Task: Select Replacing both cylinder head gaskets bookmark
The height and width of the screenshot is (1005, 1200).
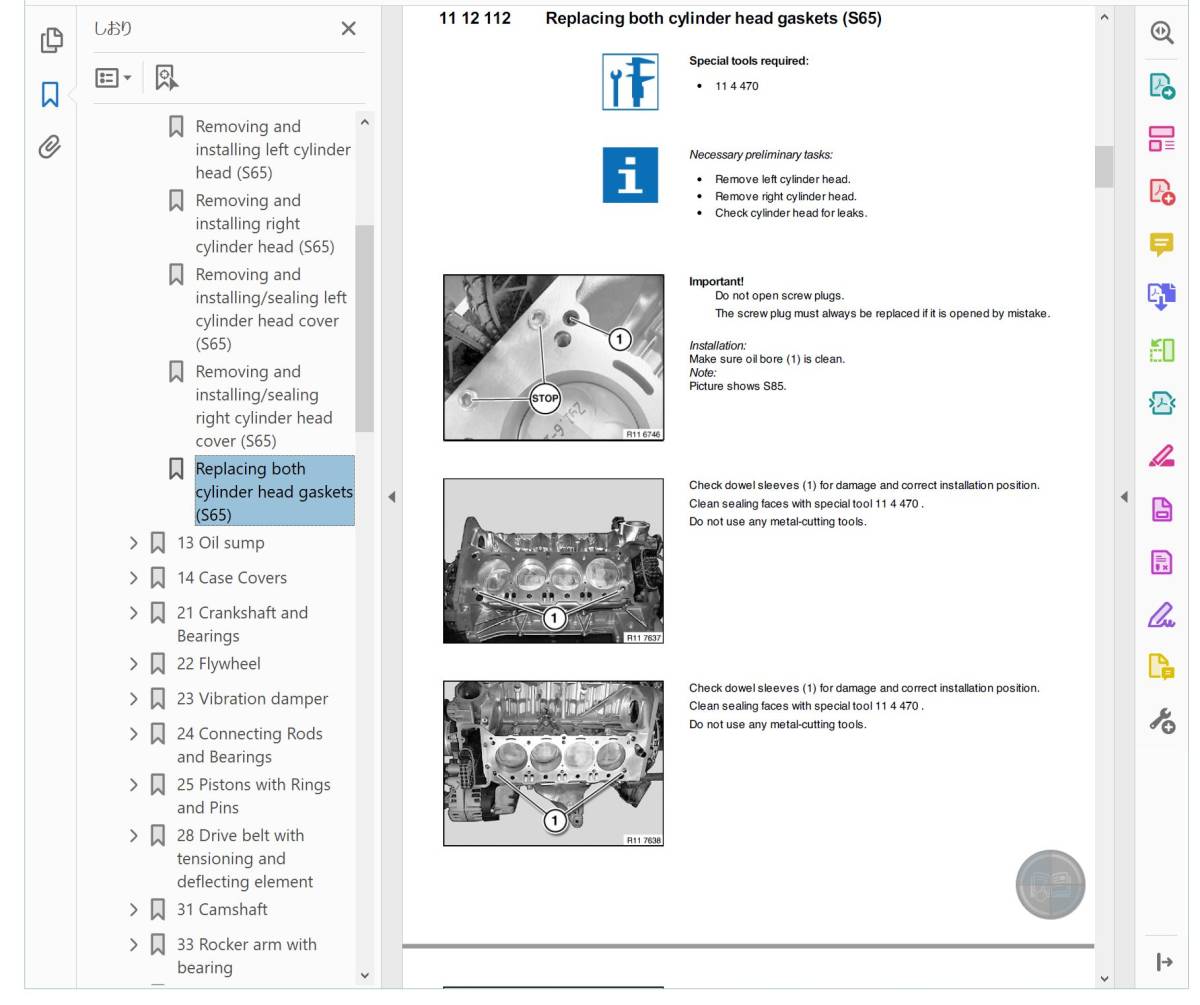Action: 274,491
